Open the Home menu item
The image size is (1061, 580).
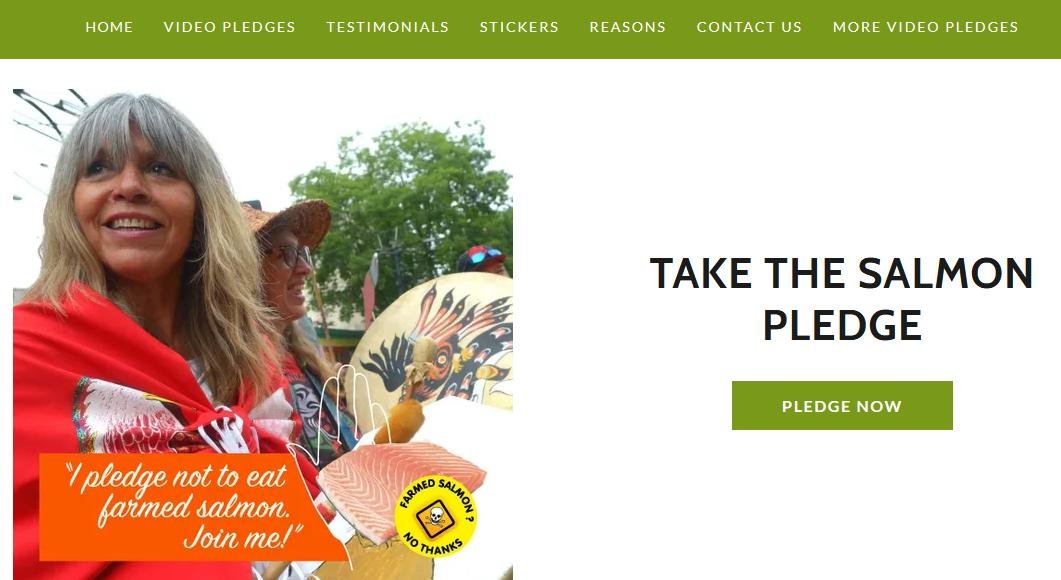pyautogui.click(x=109, y=27)
